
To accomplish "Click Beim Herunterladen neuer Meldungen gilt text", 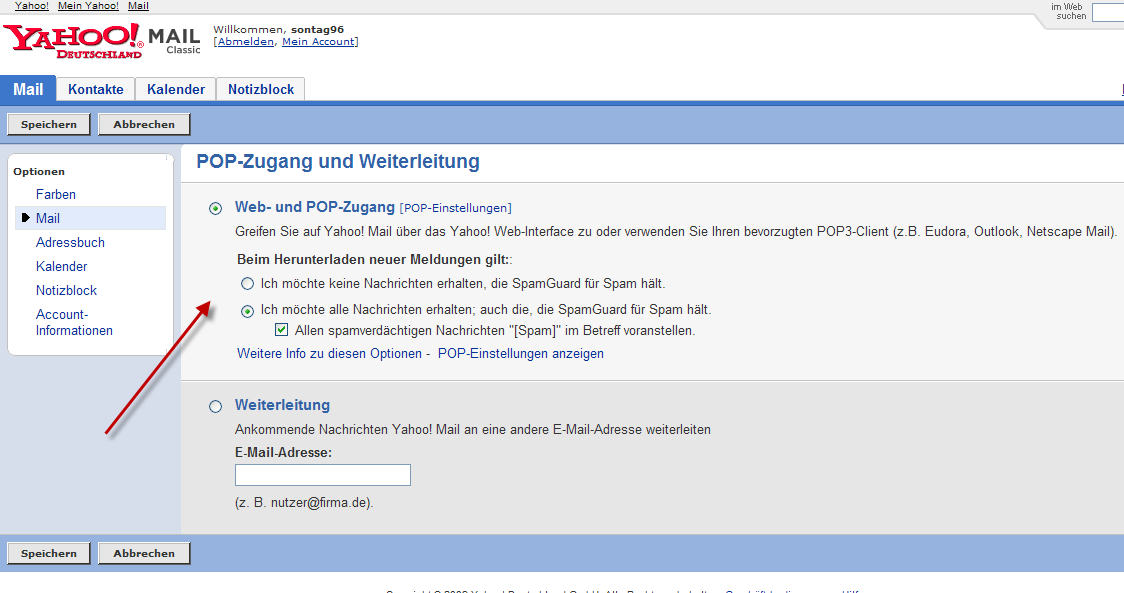I will pos(373,260).
